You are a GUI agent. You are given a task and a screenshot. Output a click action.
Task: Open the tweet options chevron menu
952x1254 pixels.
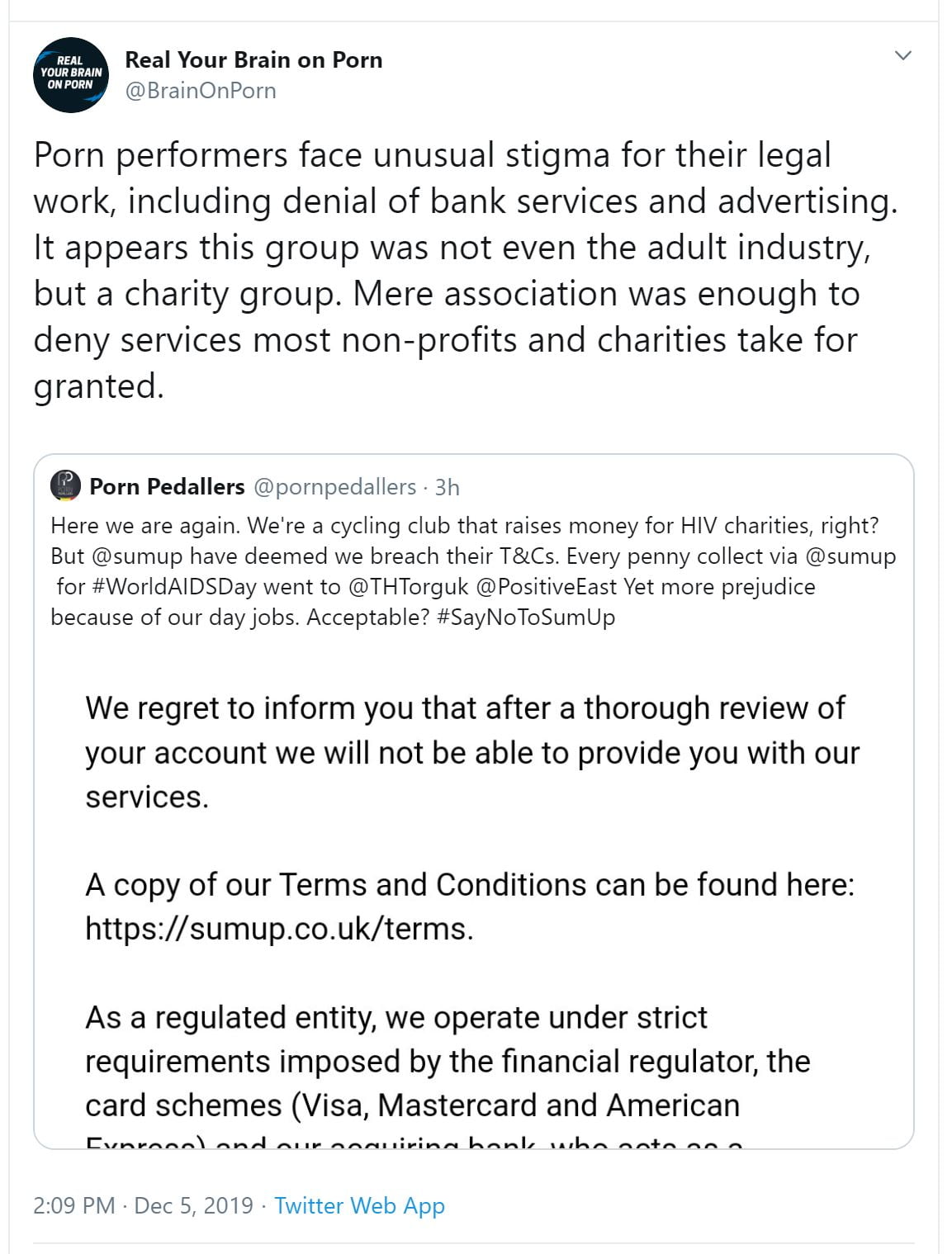tap(903, 56)
